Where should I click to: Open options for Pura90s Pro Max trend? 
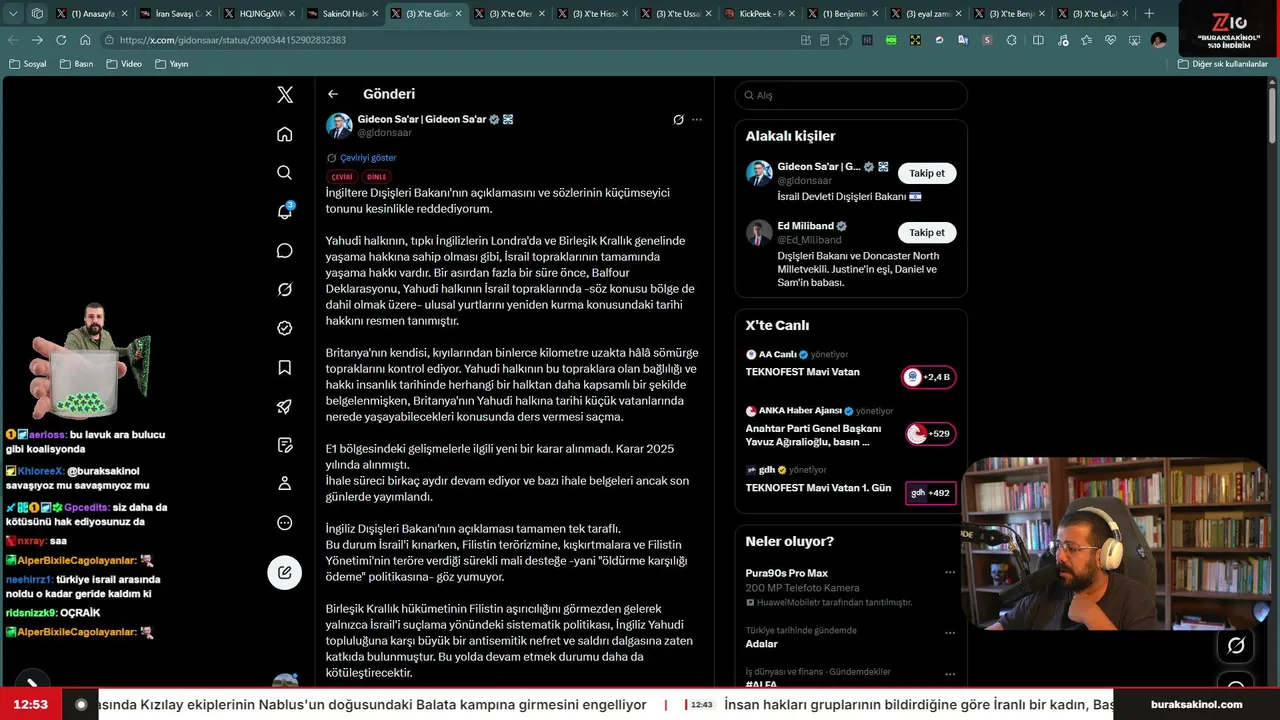click(x=950, y=573)
